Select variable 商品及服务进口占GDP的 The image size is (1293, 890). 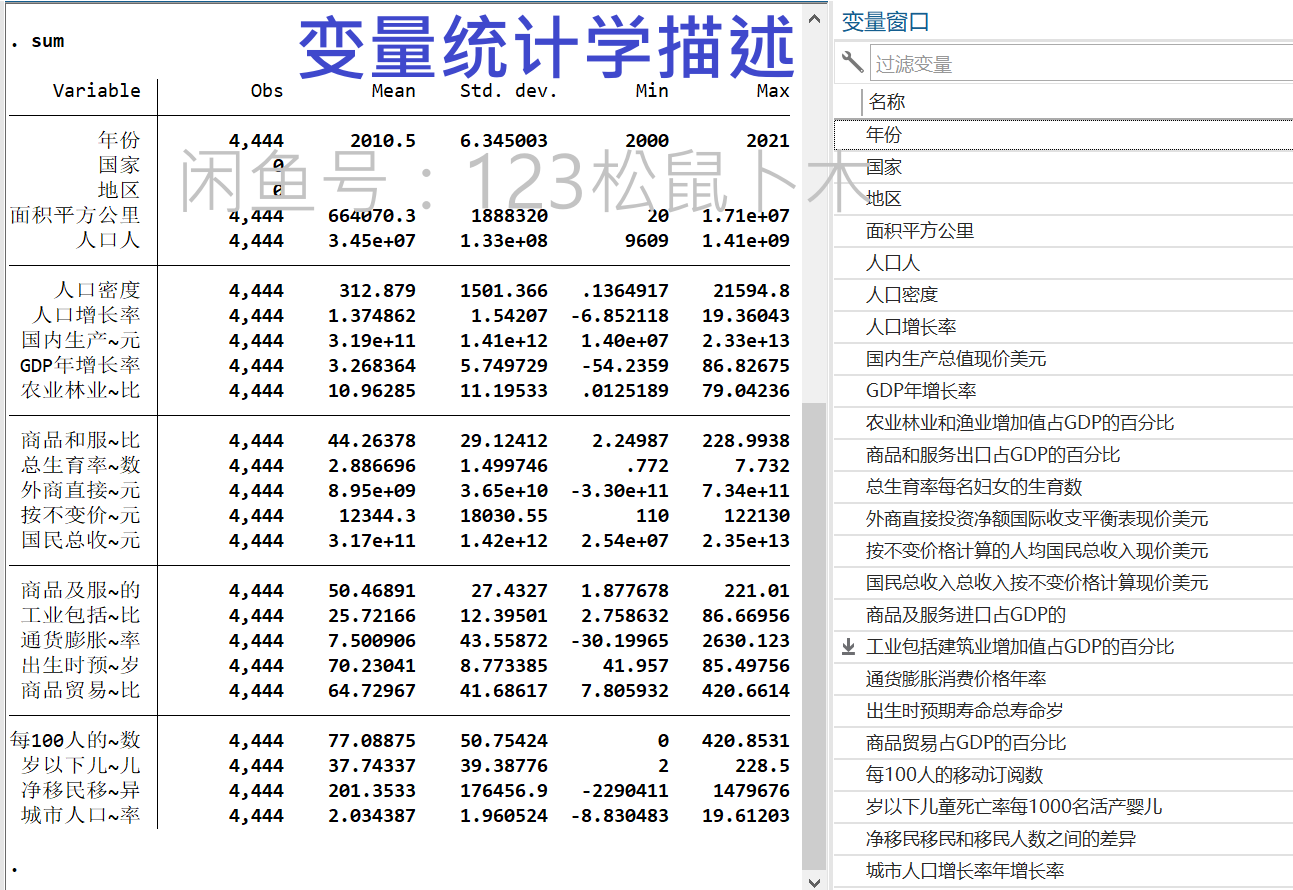pyautogui.click(x=1063, y=615)
